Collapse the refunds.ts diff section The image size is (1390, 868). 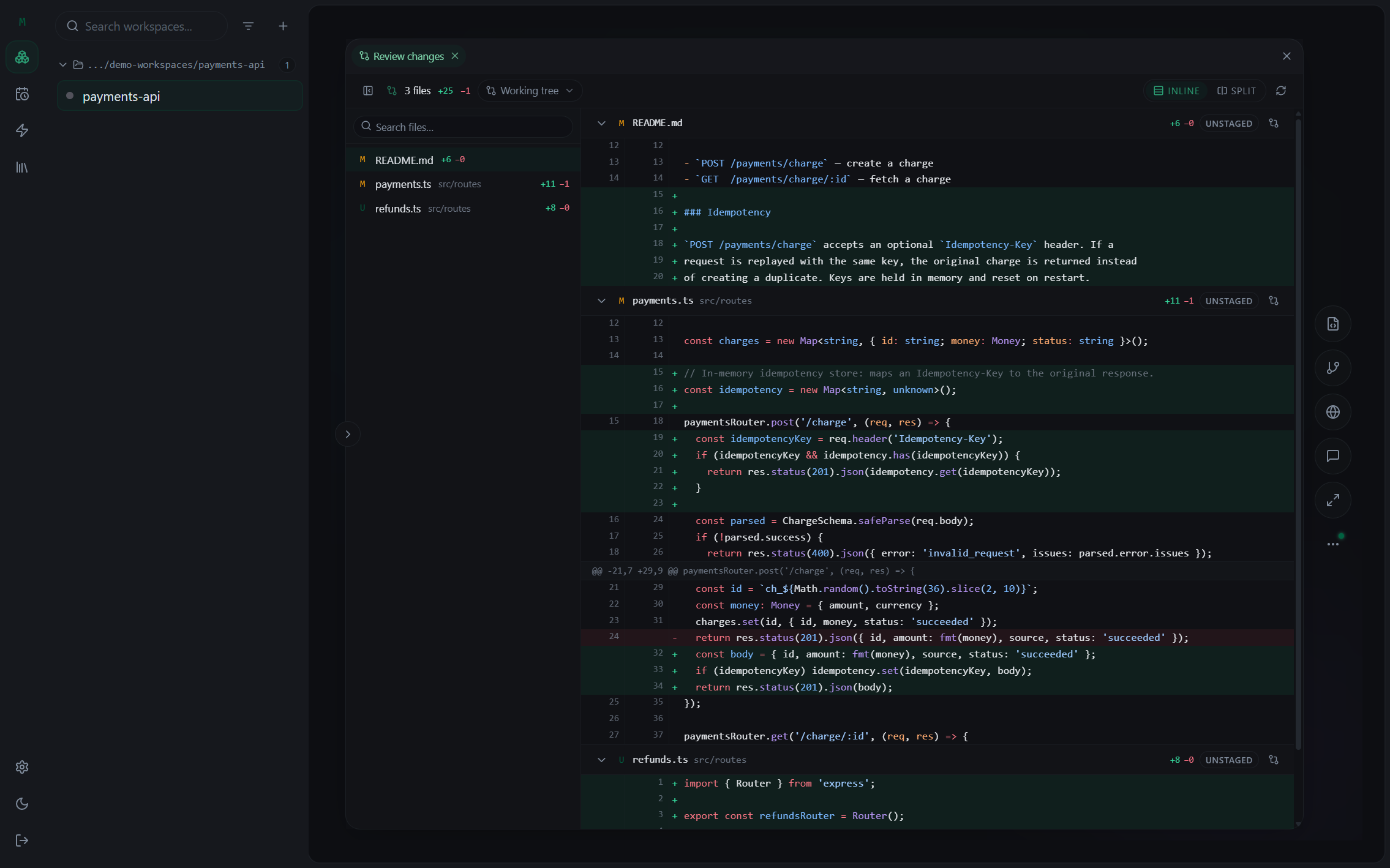point(601,760)
